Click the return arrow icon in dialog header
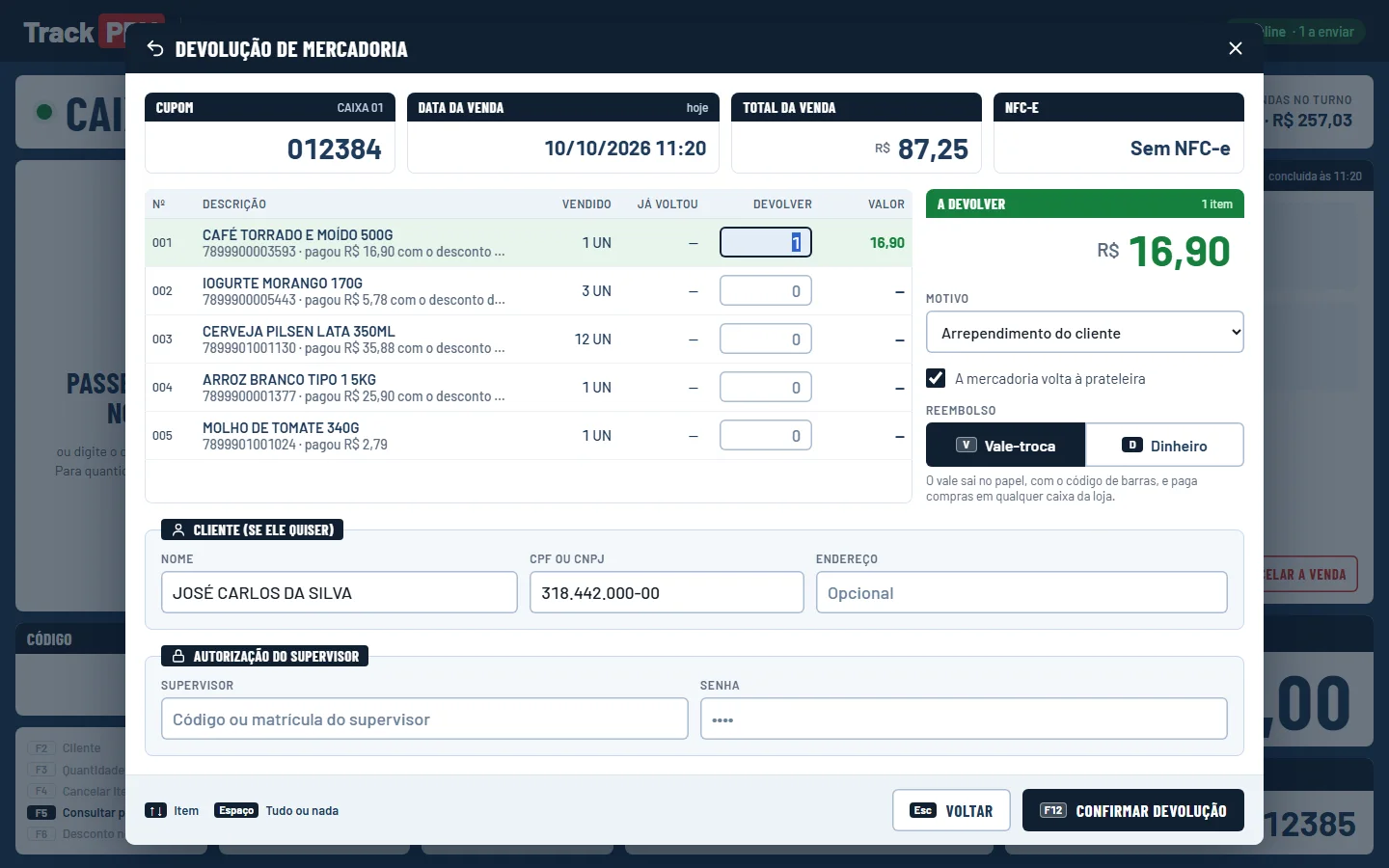The width and height of the screenshot is (1389, 868). (x=155, y=48)
